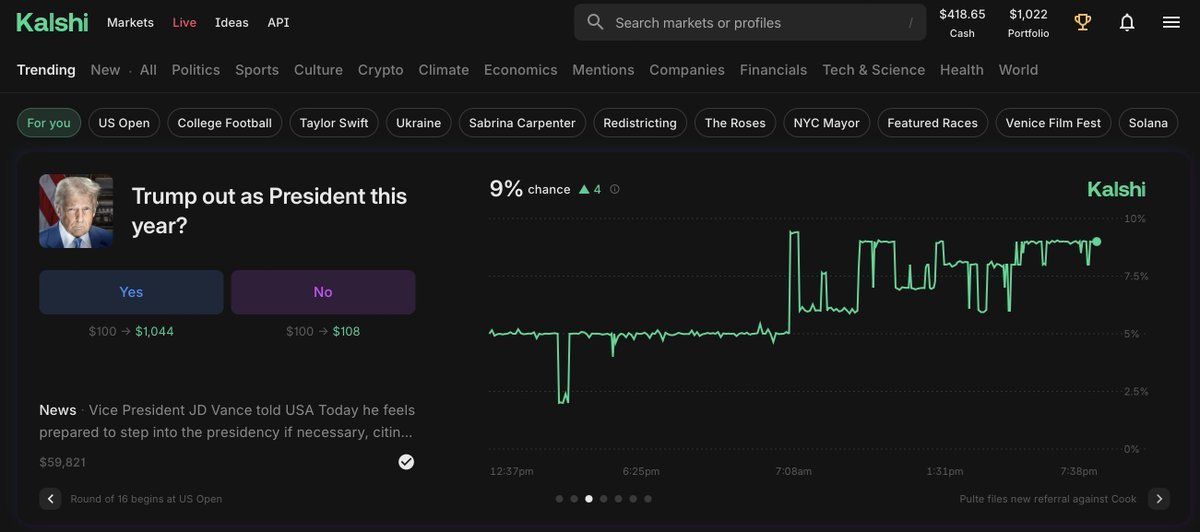Go to next ticker headline arrow
The height and width of the screenshot is (532, 1200).
pos(1159,499)
